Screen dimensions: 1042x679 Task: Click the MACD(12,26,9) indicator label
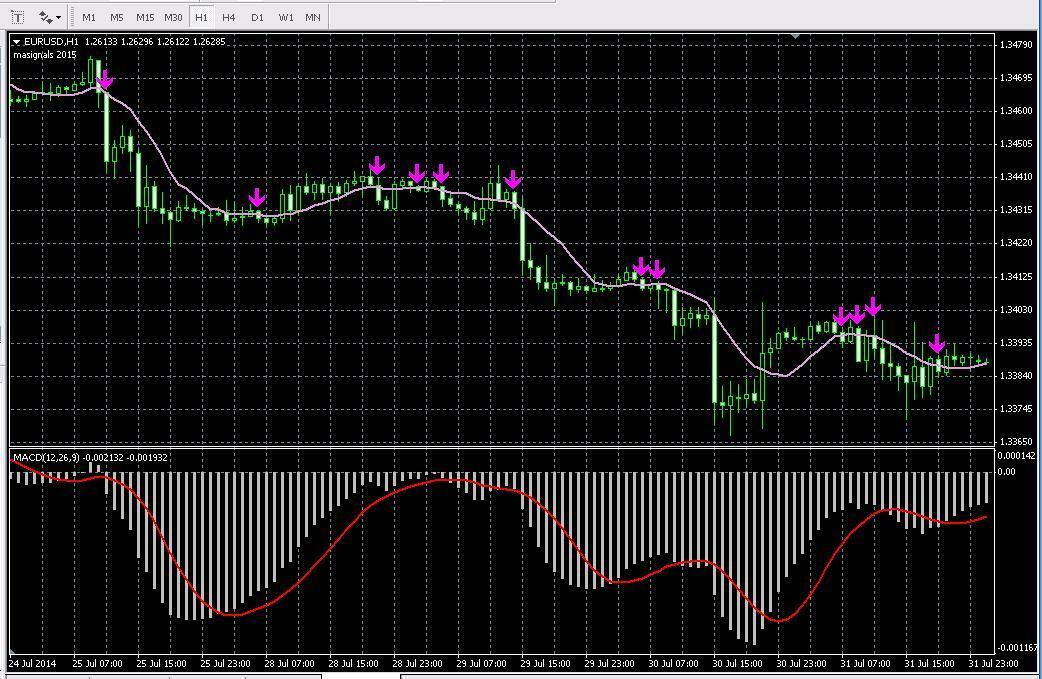point(46,457)
